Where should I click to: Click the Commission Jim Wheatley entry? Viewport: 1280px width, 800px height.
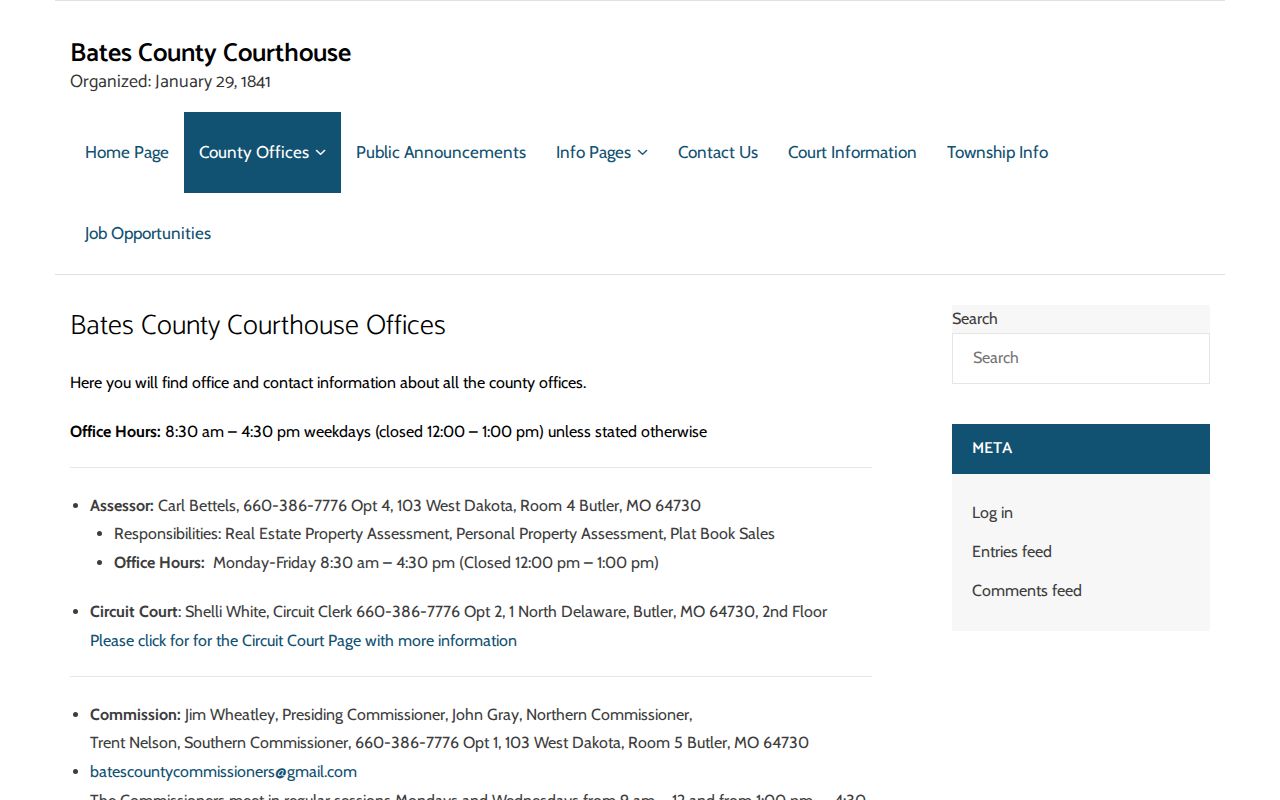click(391, 715)
